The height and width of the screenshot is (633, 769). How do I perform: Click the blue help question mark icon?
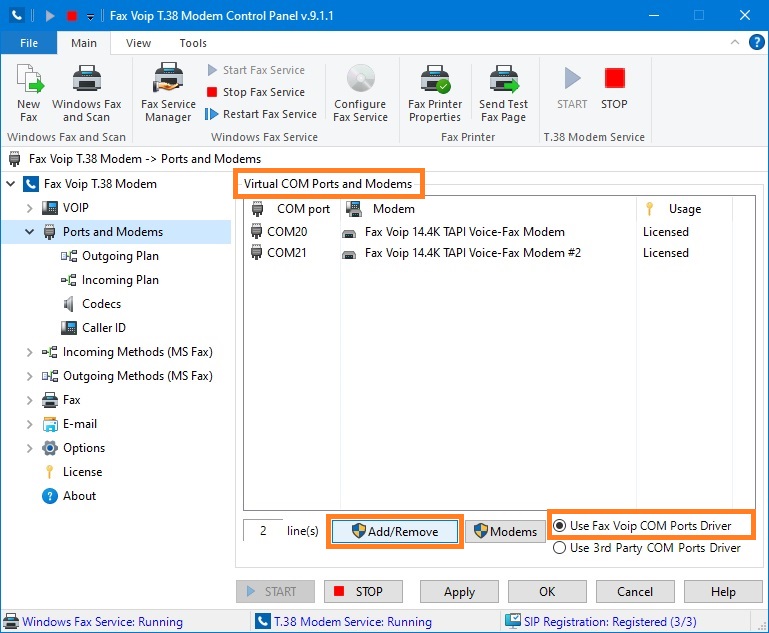tap(756, 42)
